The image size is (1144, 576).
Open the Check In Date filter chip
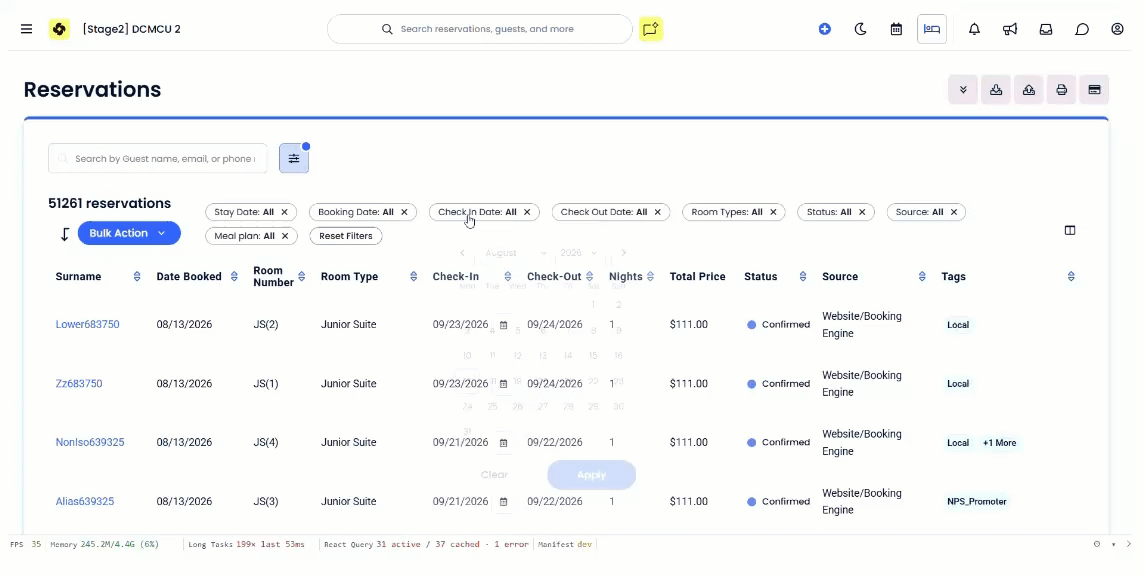(477, 212)
